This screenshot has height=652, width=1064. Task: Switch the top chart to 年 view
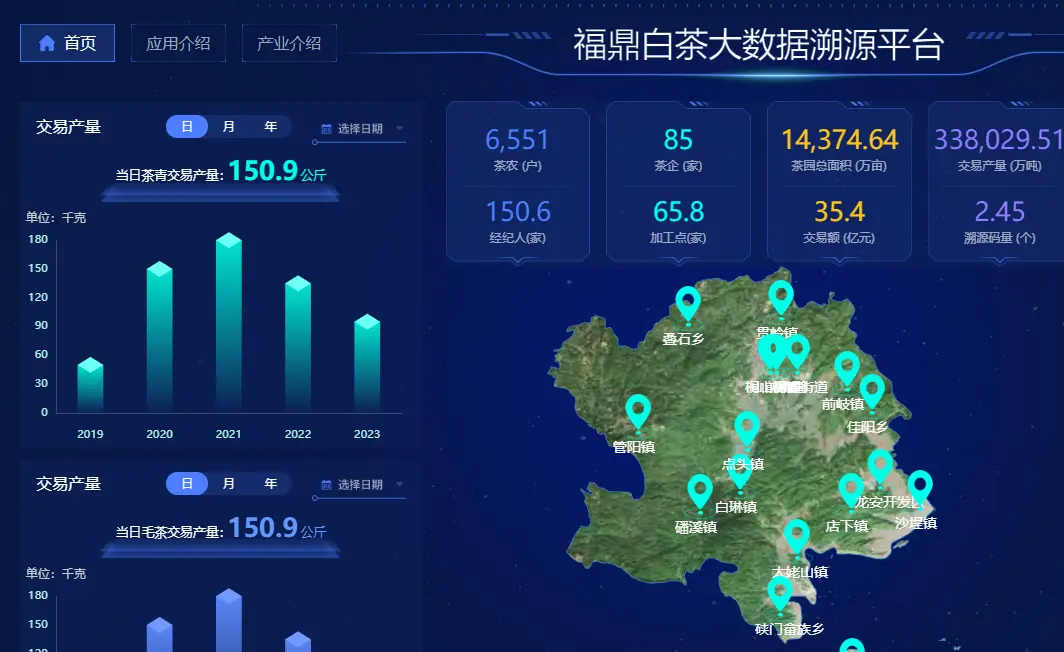pos(268,127)
